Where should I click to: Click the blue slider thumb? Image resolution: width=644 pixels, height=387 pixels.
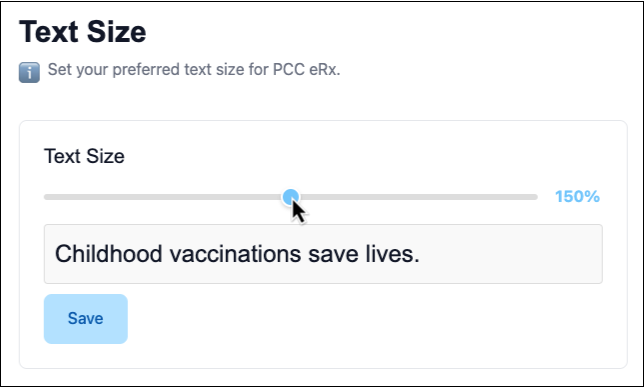(x=291, y=197)
